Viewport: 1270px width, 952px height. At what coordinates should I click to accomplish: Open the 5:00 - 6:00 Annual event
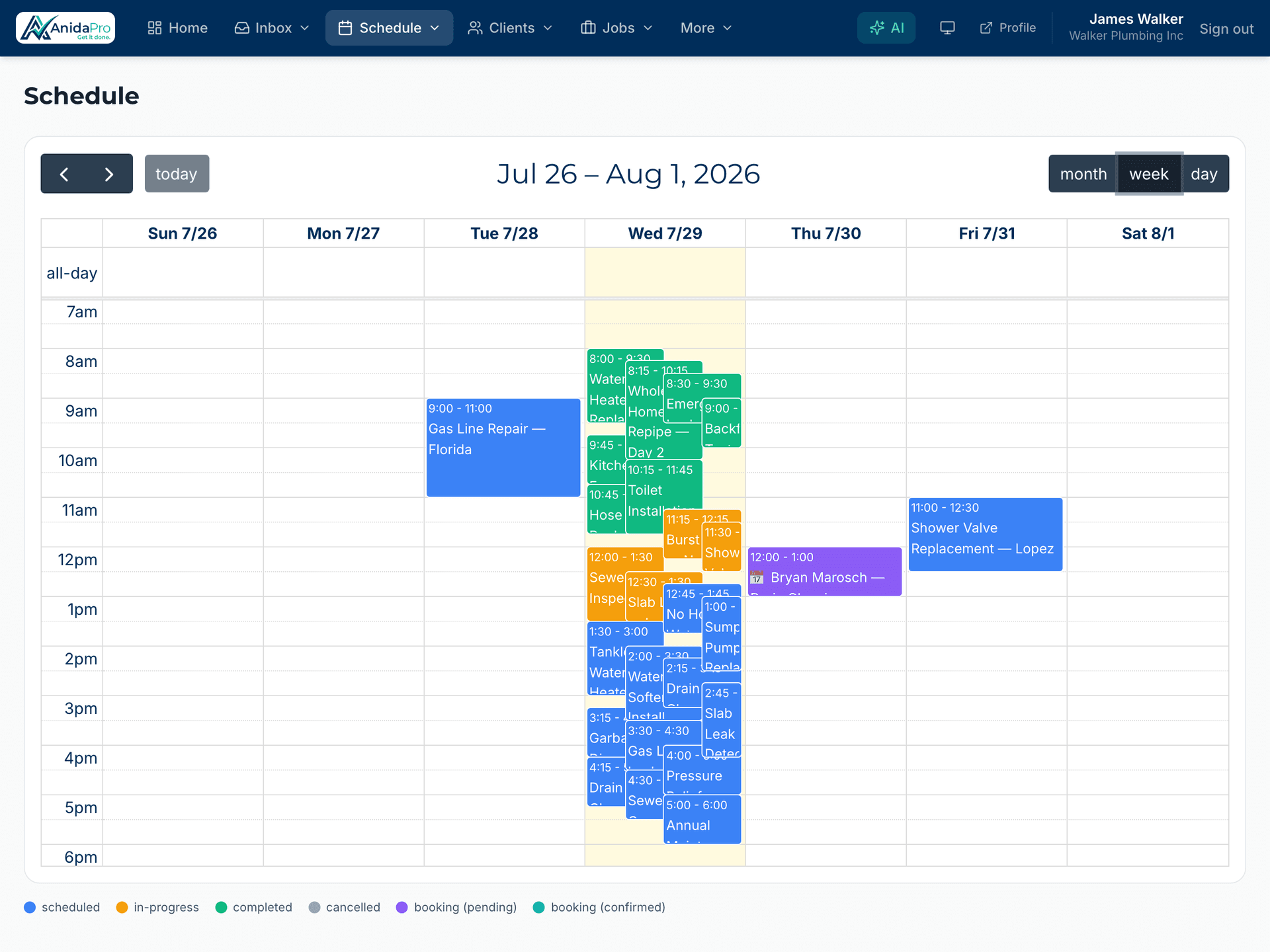[702, 820]
